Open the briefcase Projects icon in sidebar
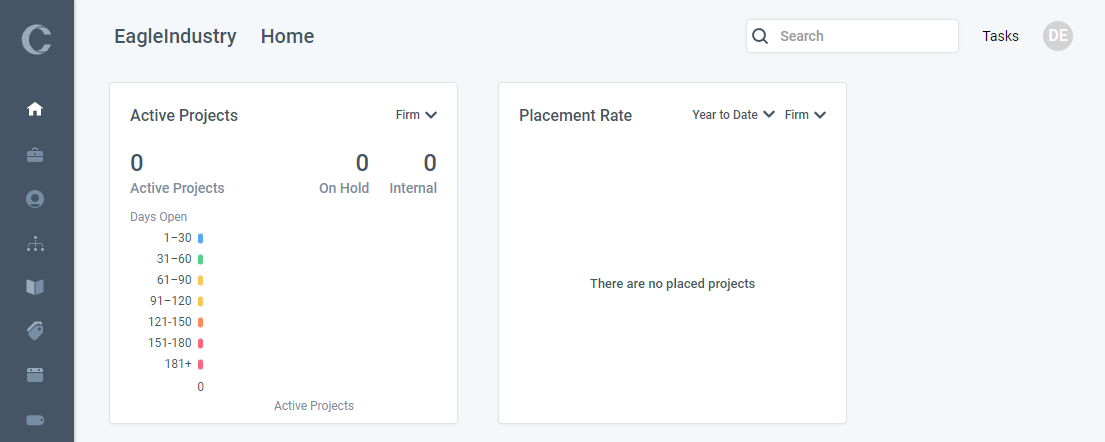The width and height of the screenshot is (1105, 442). click(x=35, y=154)
